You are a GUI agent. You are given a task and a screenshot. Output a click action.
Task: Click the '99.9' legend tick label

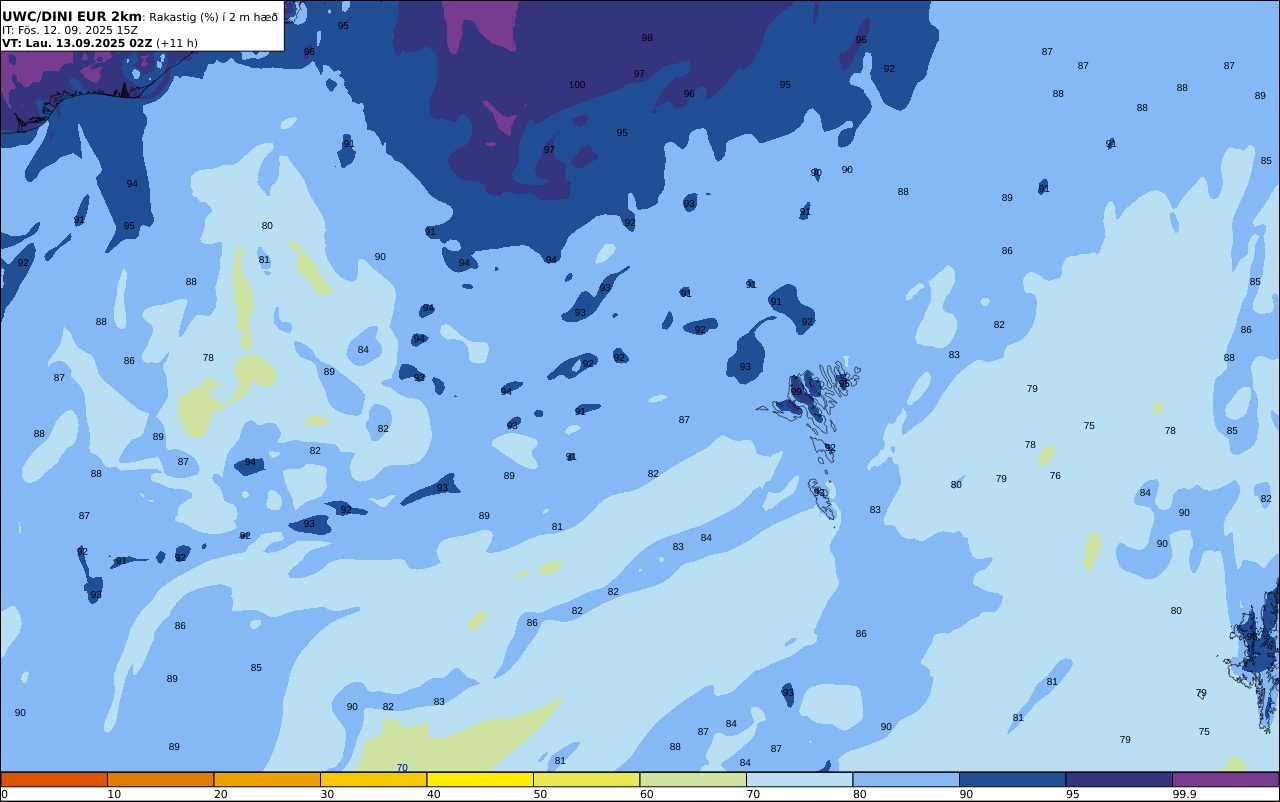tap(1184, 794)
